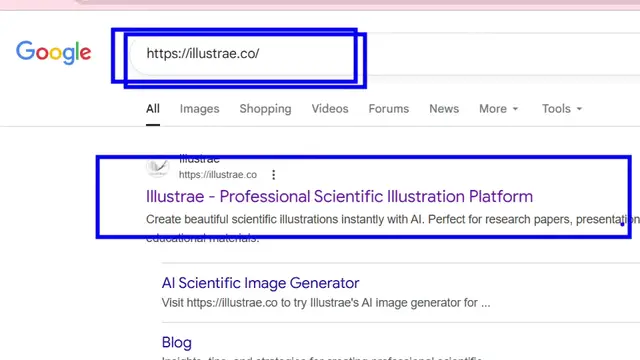Click the Google logo
Viewport: 640px width, 360px height.
point(53,52)
